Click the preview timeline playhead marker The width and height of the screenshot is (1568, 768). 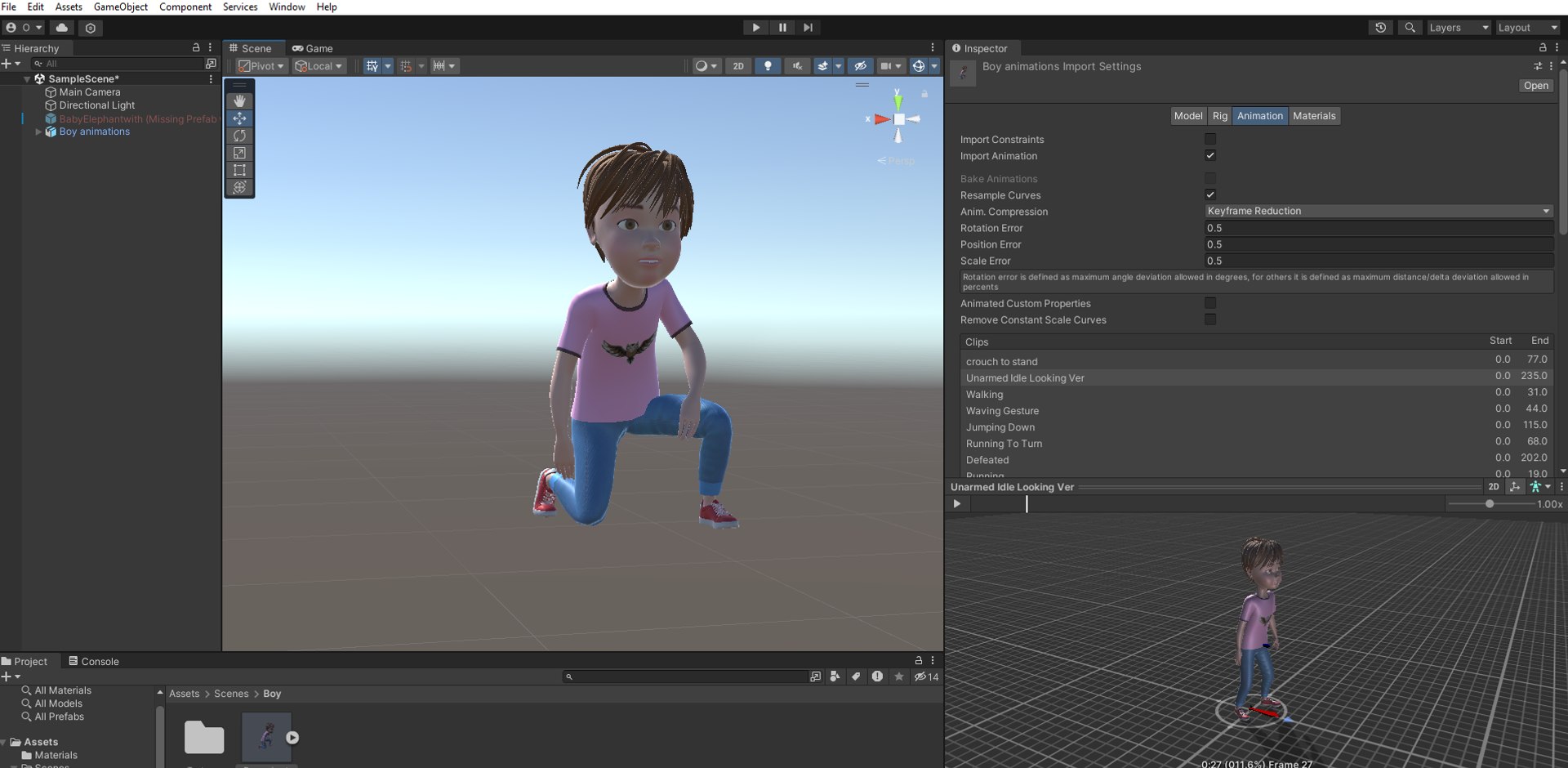1027,504
